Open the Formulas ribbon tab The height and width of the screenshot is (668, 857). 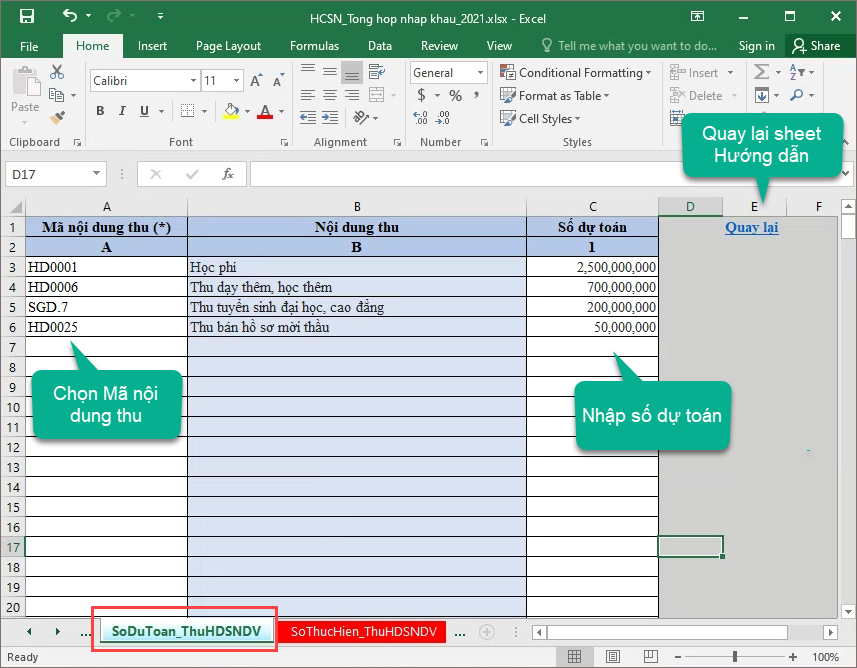(x=314, y=46)
